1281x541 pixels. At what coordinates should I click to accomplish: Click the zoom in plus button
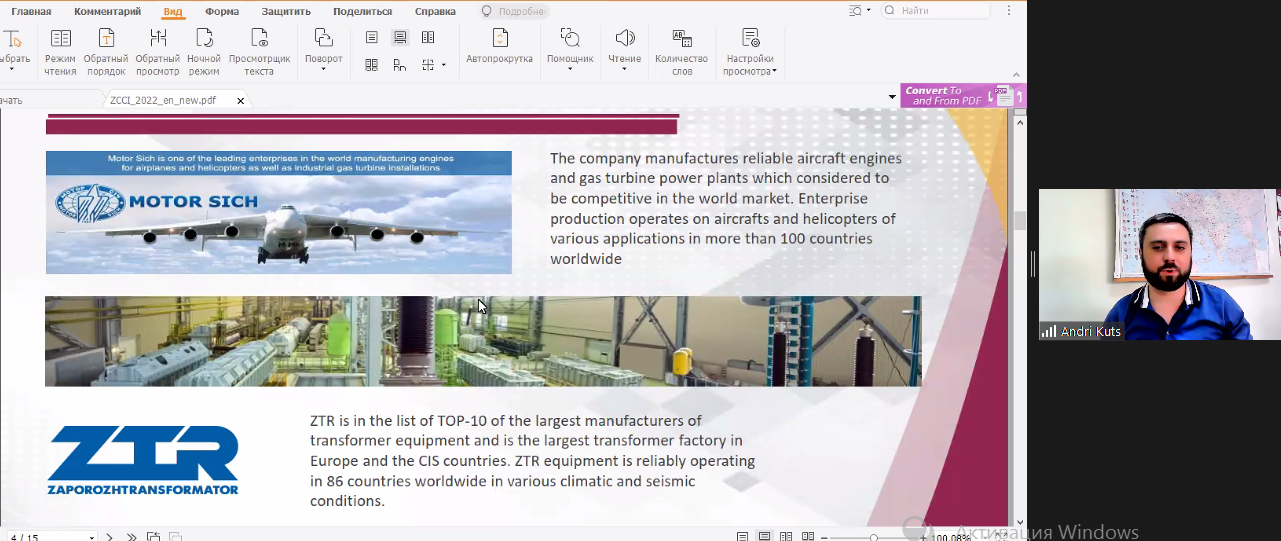924,538
